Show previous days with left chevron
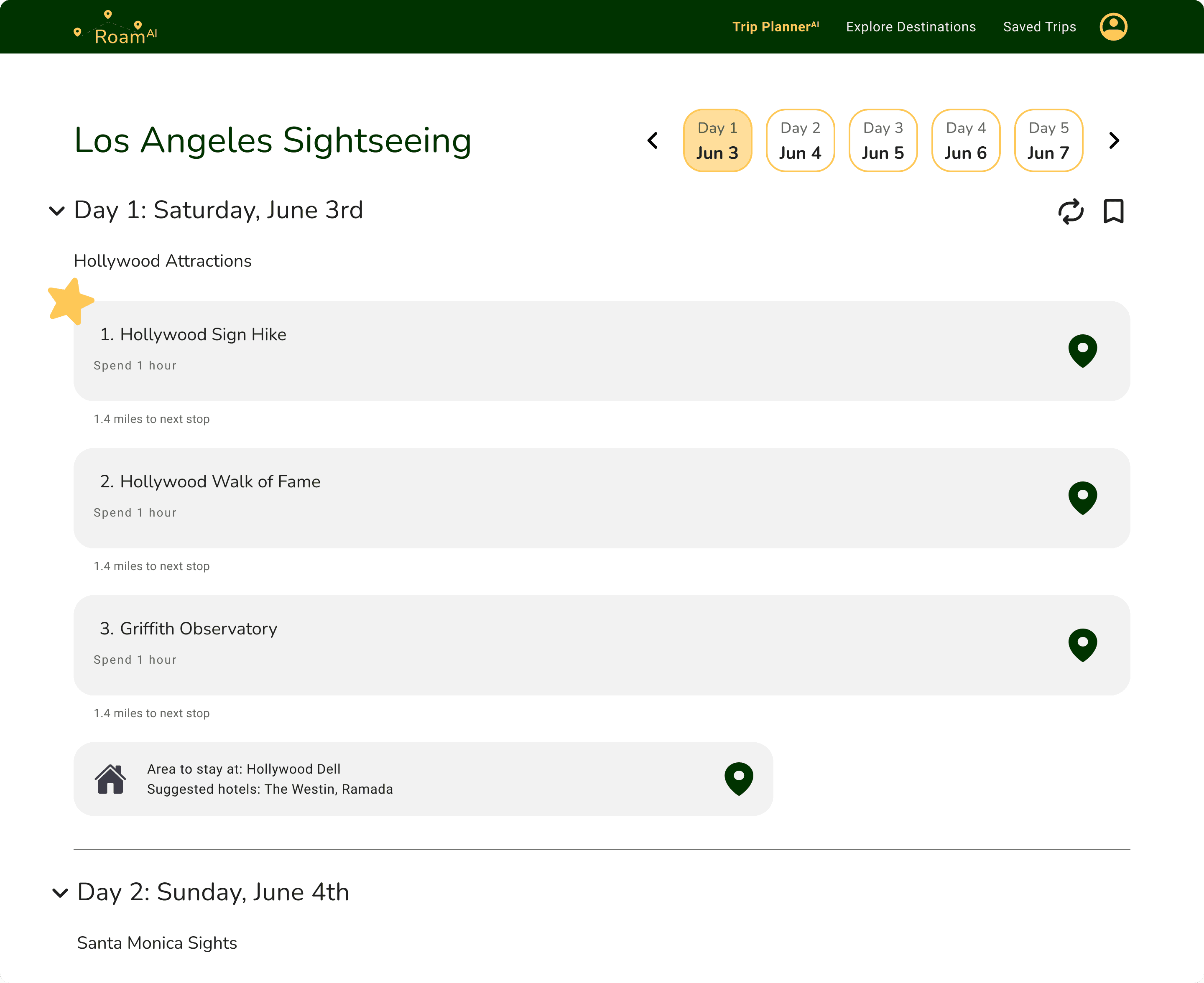 (653, 140)
